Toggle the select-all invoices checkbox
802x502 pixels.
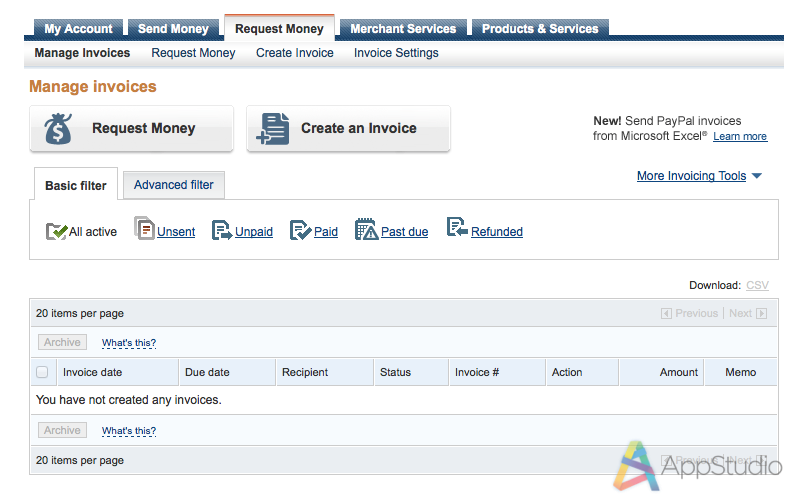pos(42,372)
